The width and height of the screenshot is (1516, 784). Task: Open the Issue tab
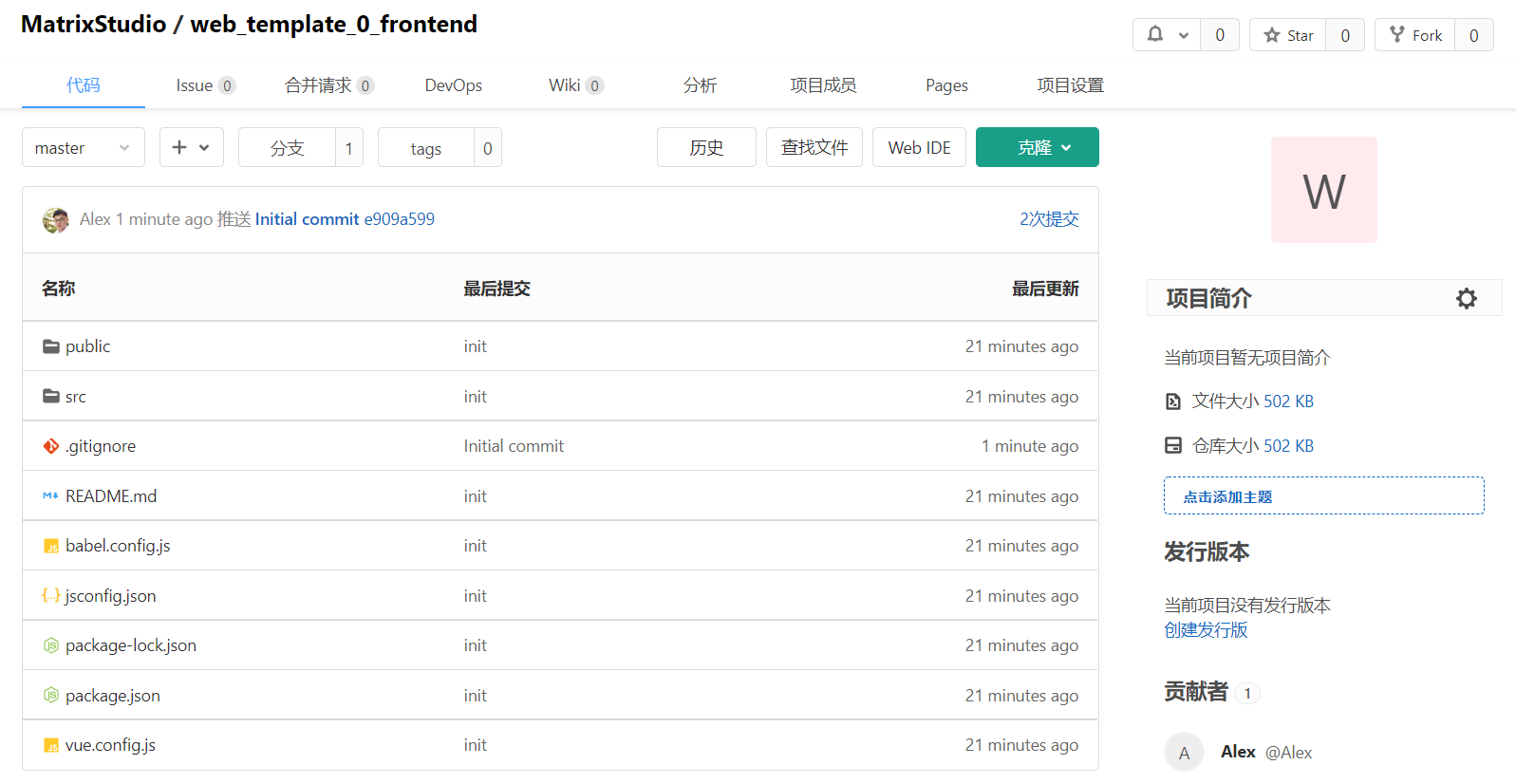pos(205,85)
